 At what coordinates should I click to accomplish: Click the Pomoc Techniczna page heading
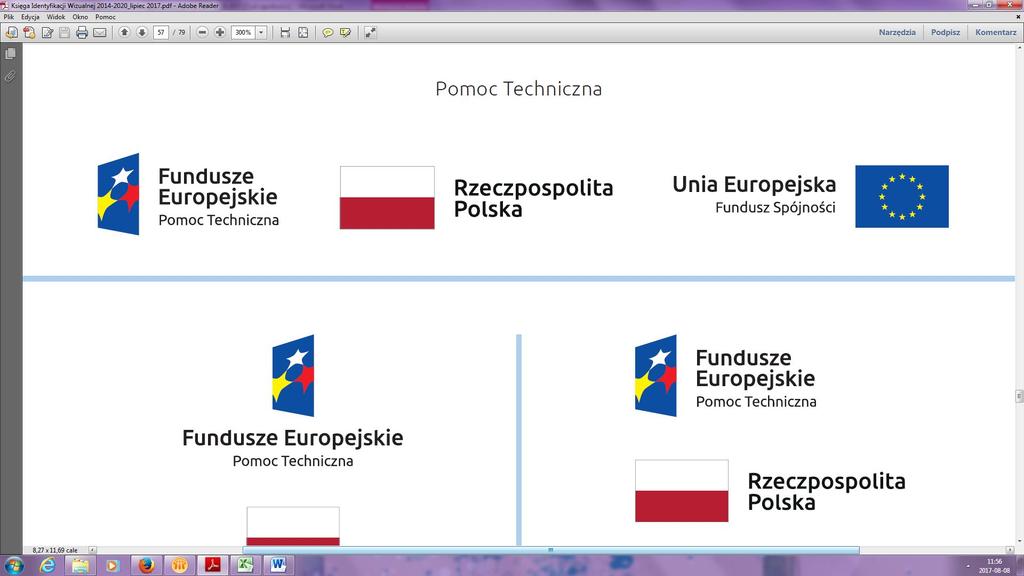[519, 89]
